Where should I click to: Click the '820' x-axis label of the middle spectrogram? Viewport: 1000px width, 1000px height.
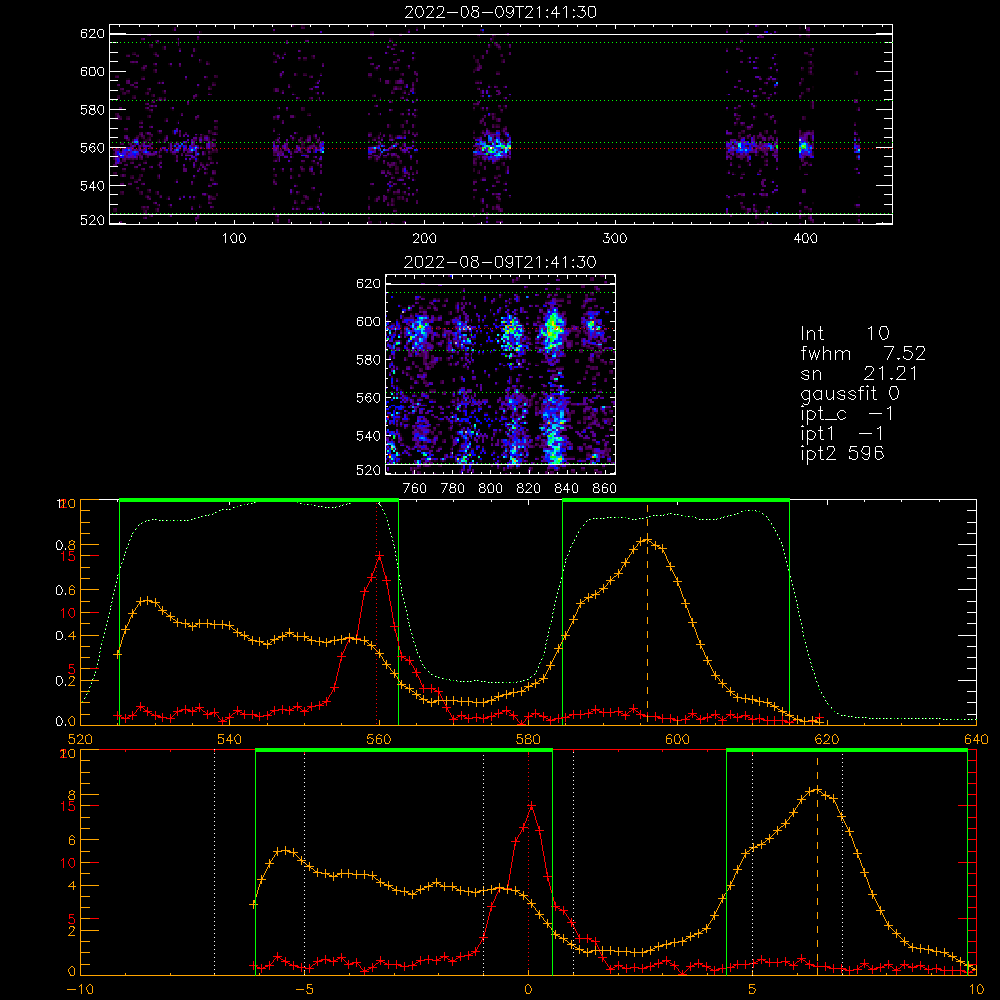(x=529, y=489)
